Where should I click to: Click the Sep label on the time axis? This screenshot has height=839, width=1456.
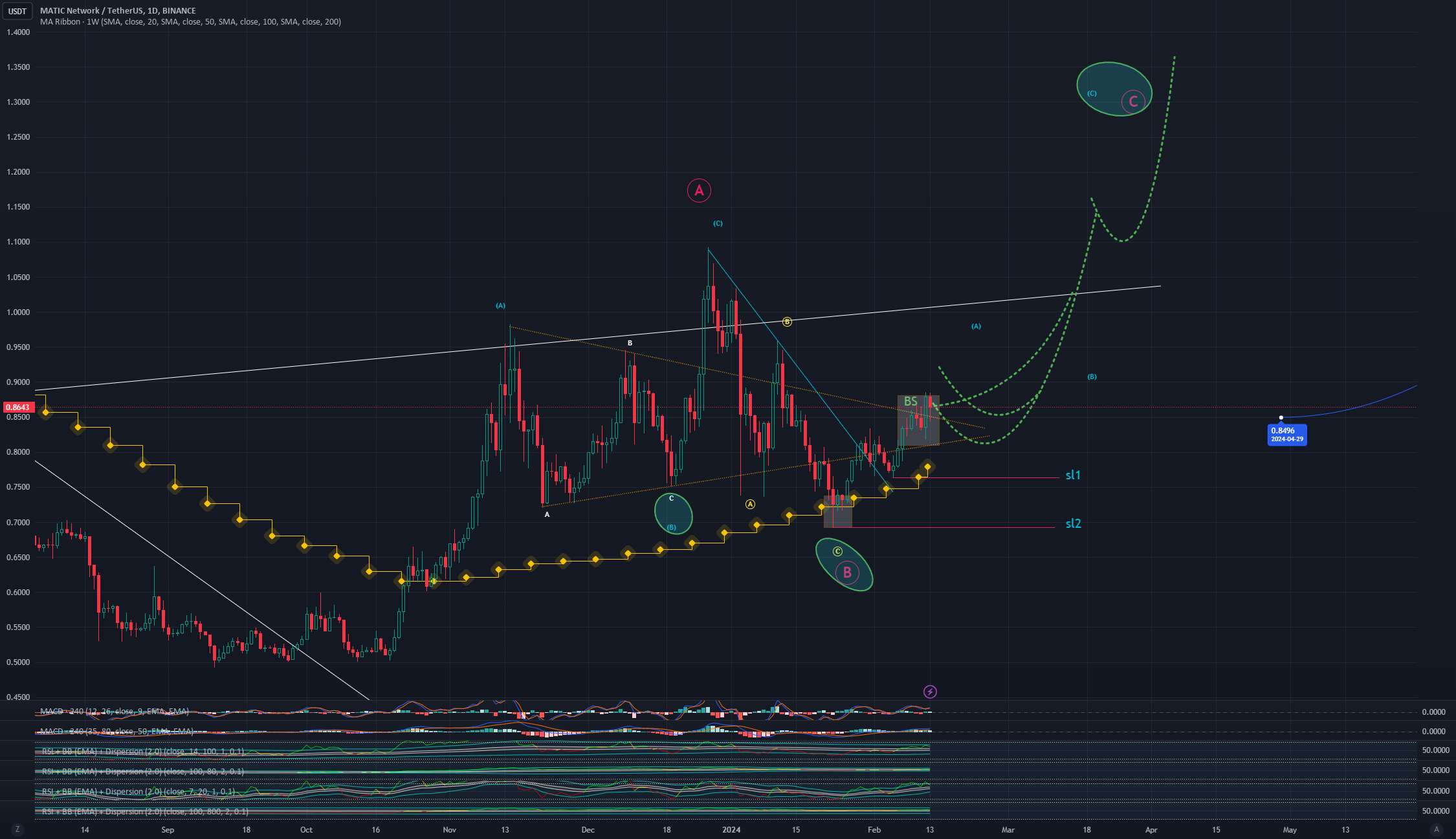[168, 830]
